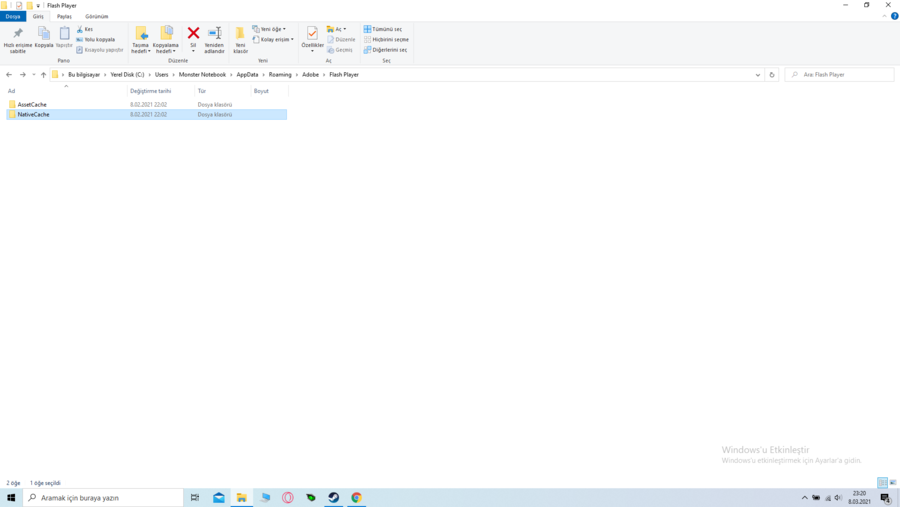Image resolution: width=900 pixels, height=507 pixels.
Task: Click the Kopyala copy icon
Action: pyautogui.click(x=44, y=37)
